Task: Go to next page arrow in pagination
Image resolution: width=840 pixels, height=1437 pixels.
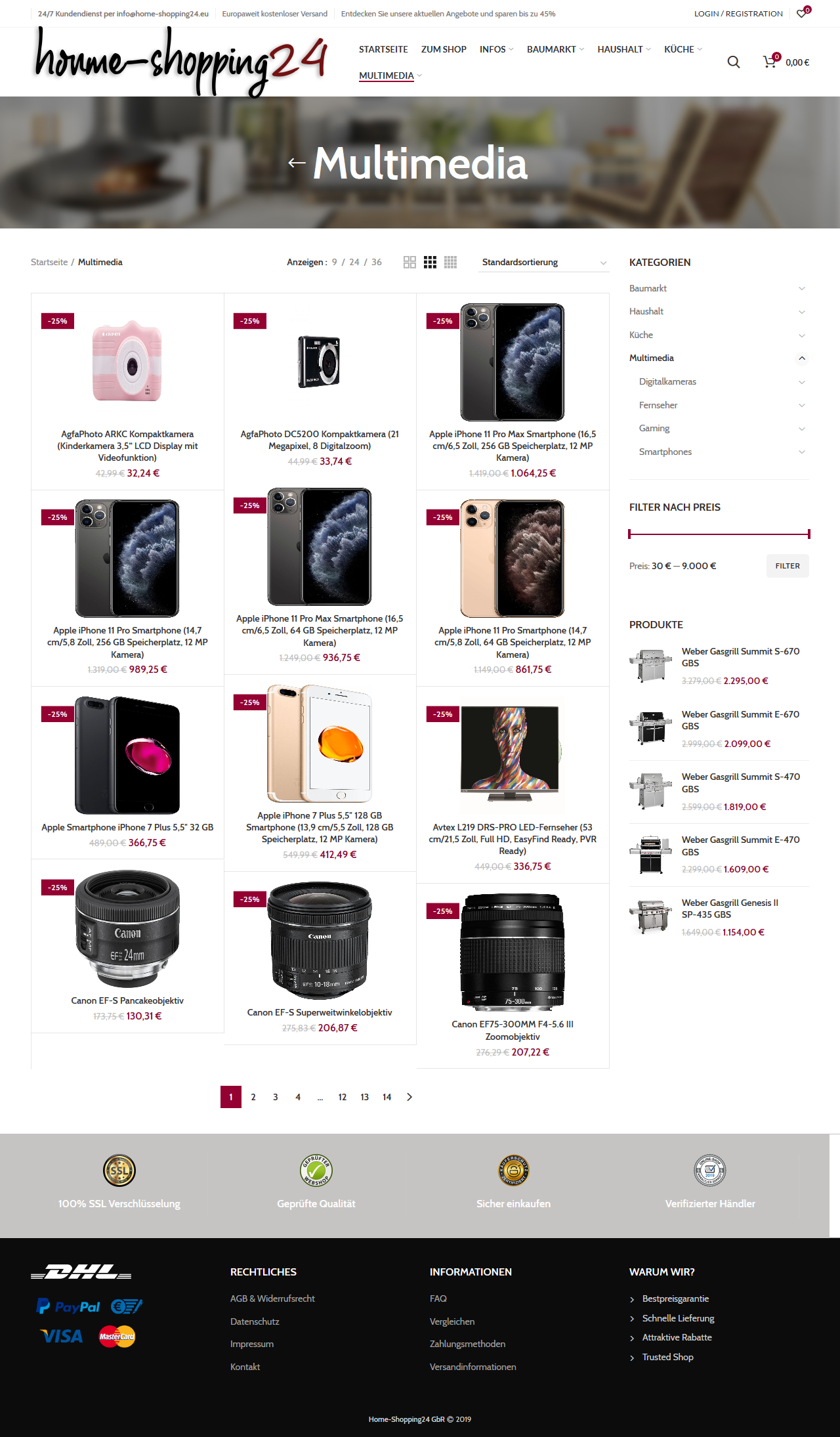Action: [x=409, y=1097]
